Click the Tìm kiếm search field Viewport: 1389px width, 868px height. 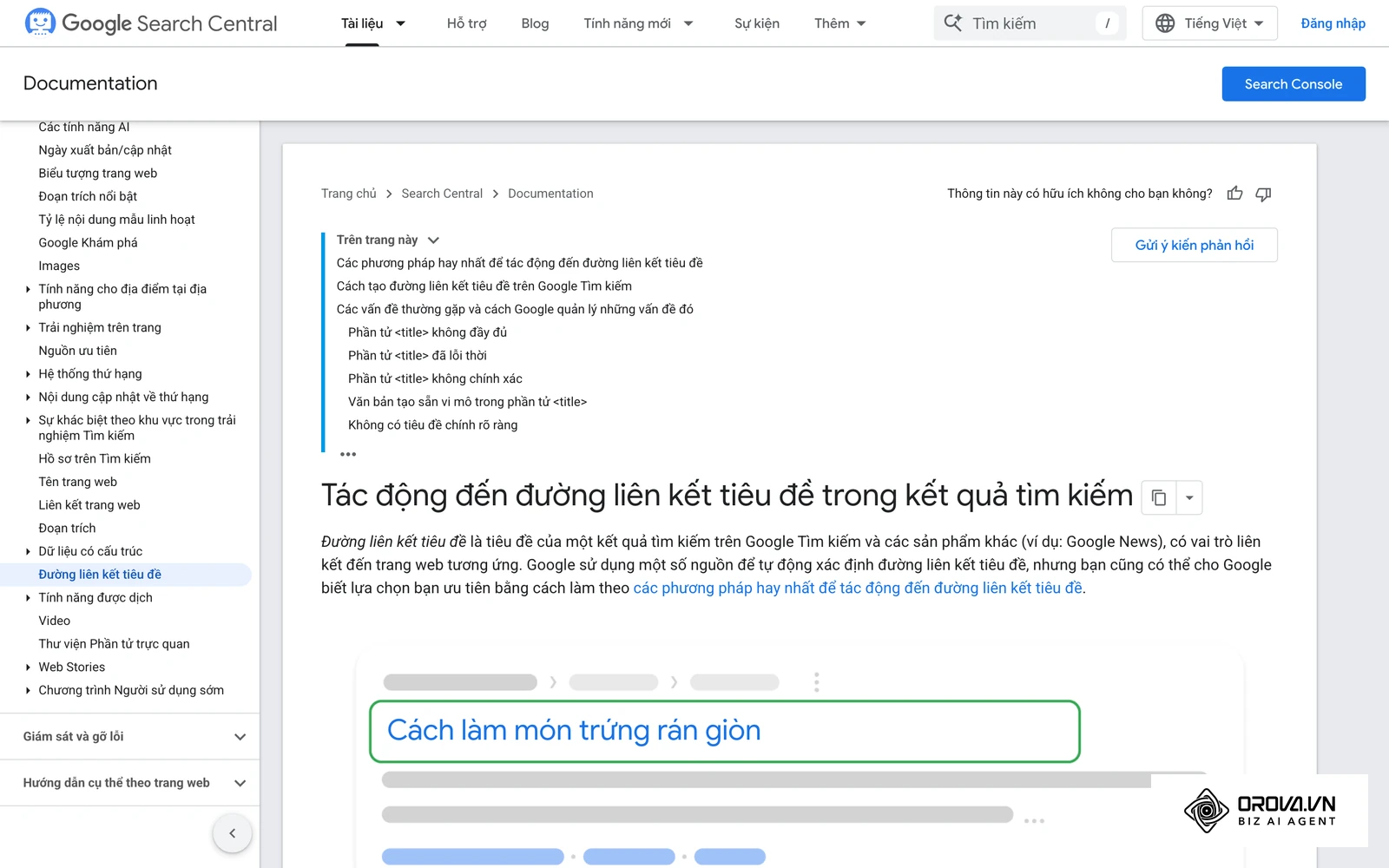click(x=1030, y=23)
